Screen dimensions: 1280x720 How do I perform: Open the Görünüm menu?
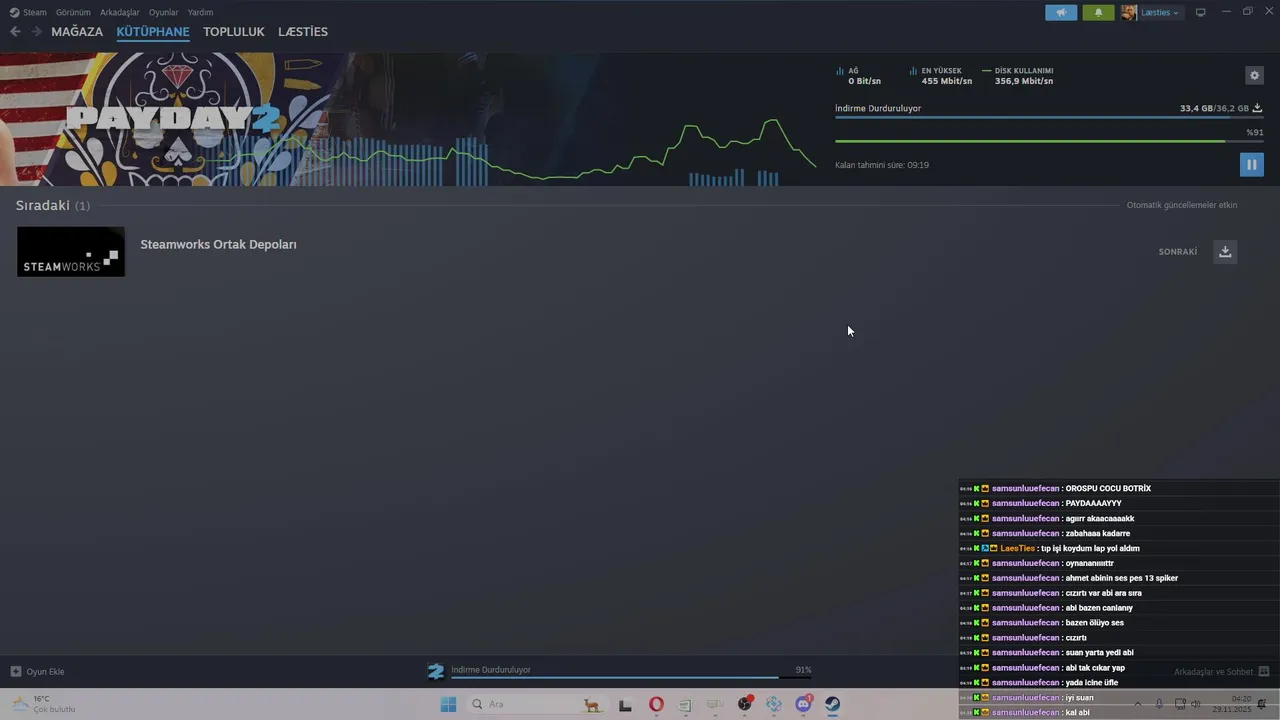(73, 13)
